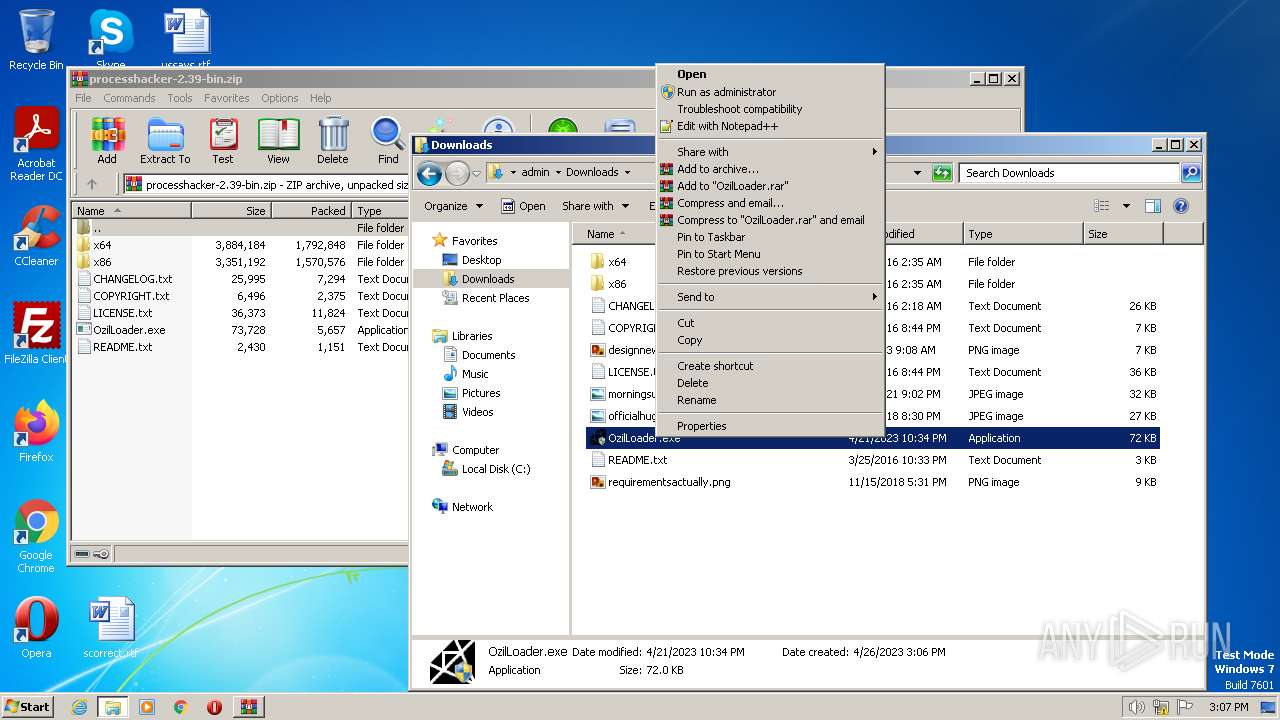The height and width of the screenshot is (720, 1280).
Task: Open Recycle Bin desktop icon
Action: click(36, 39)
